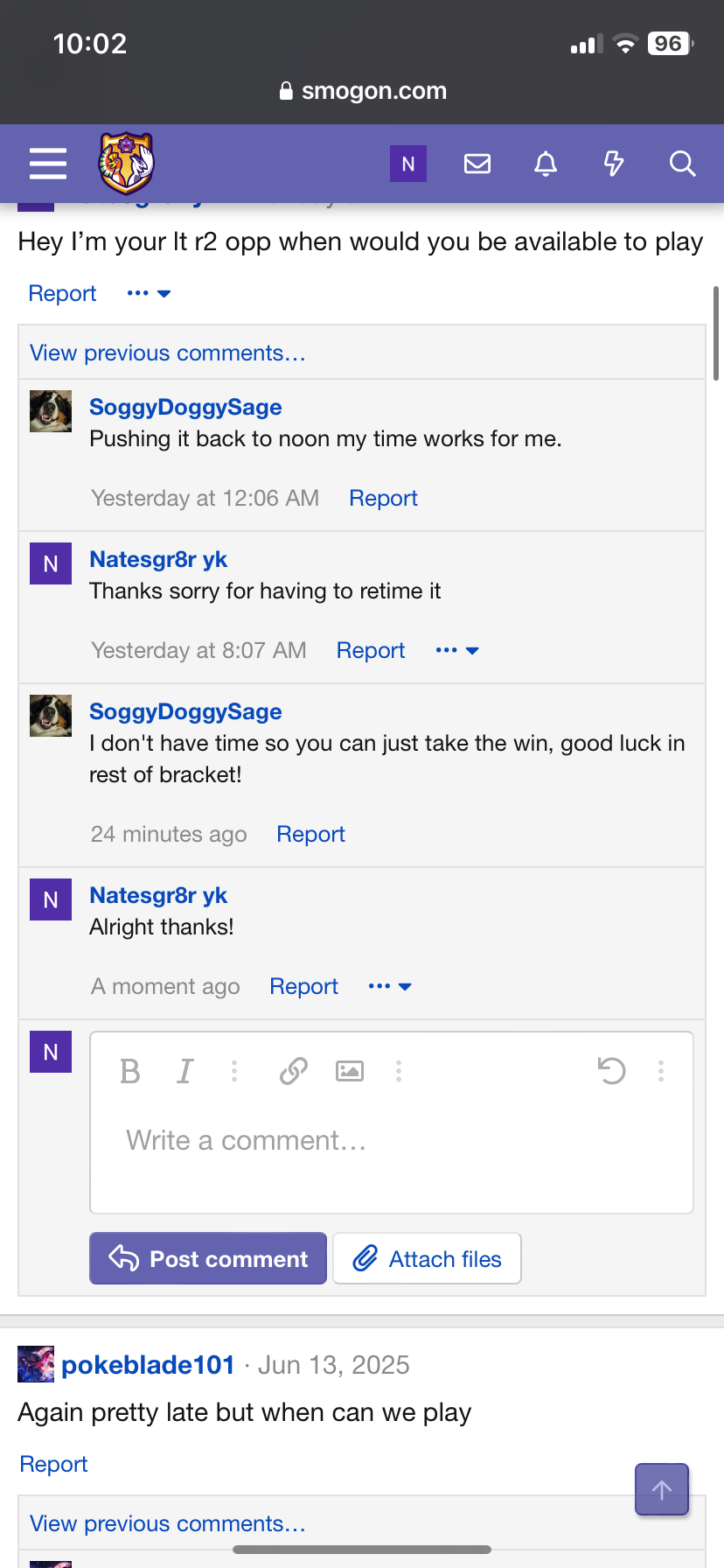The image size is (724, 1568).
Task: Open the What's New lightning icon
Action: 614,164
